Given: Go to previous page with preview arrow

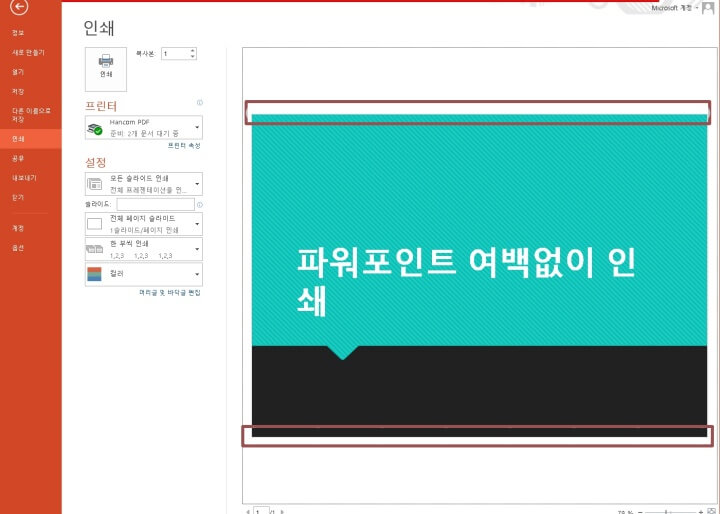Looking at the screenshot, I should (x=248, y=511).
